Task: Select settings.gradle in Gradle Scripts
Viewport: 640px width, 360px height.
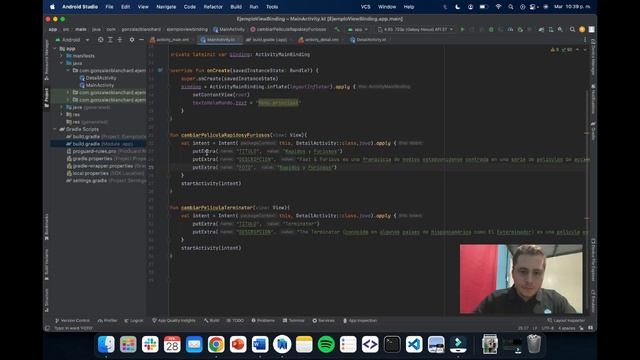Action: pos(98,180)
